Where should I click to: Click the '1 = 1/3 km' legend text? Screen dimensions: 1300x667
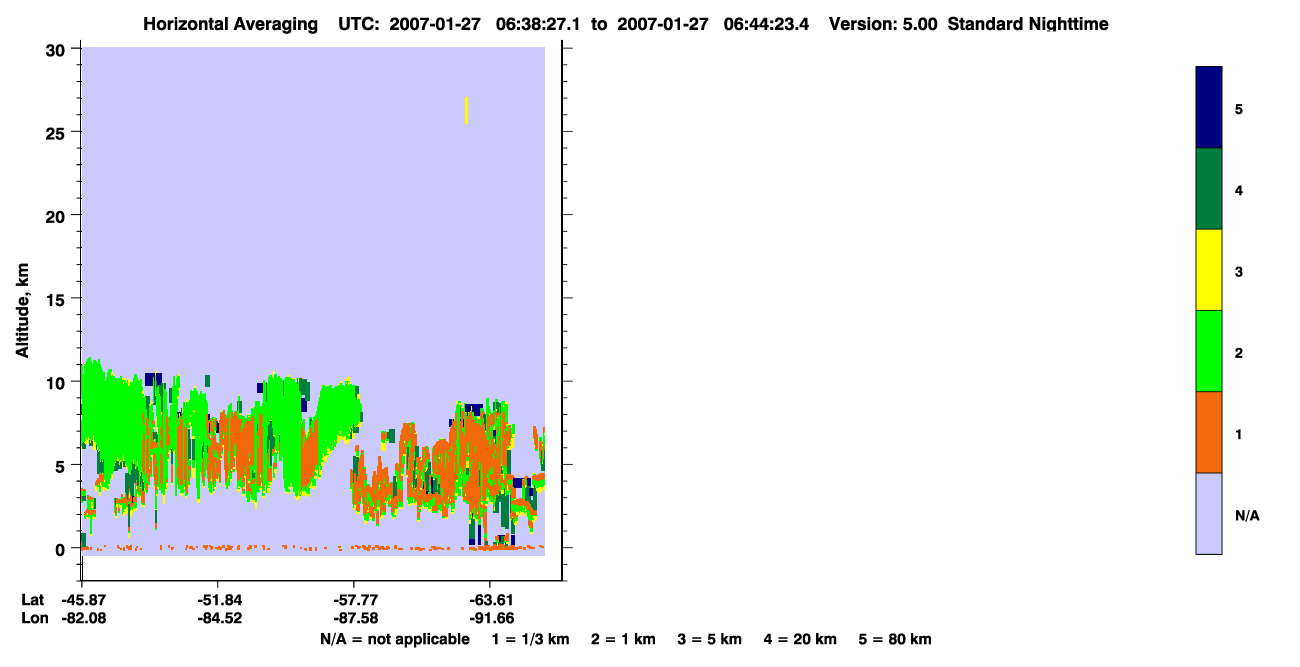[x=530, y=639]
